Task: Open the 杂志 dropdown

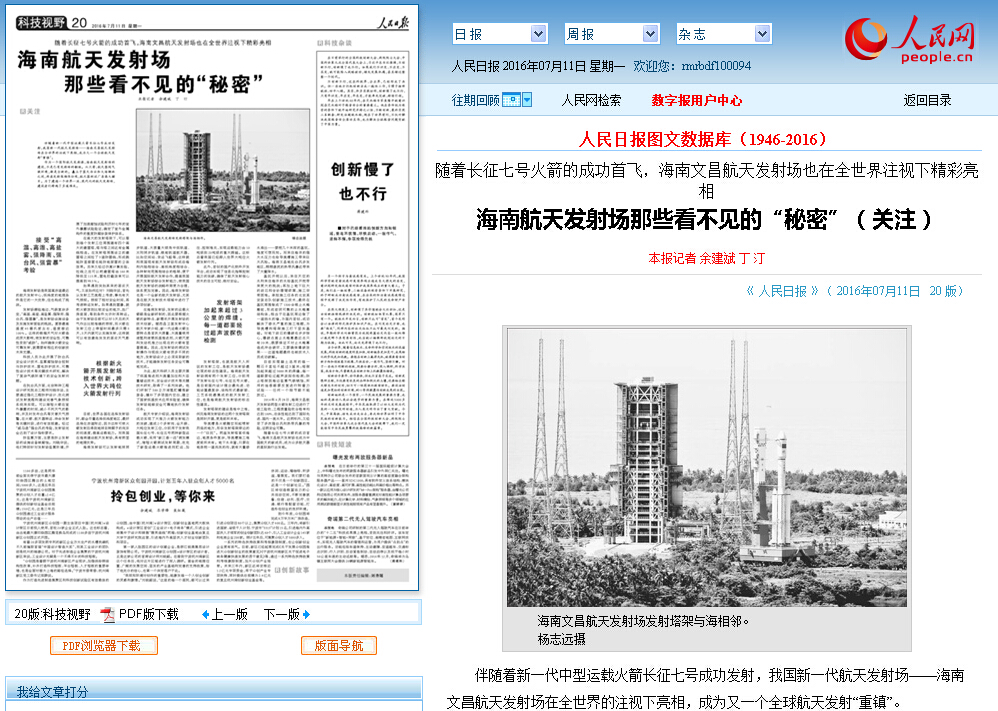Action: coord(724,34)
